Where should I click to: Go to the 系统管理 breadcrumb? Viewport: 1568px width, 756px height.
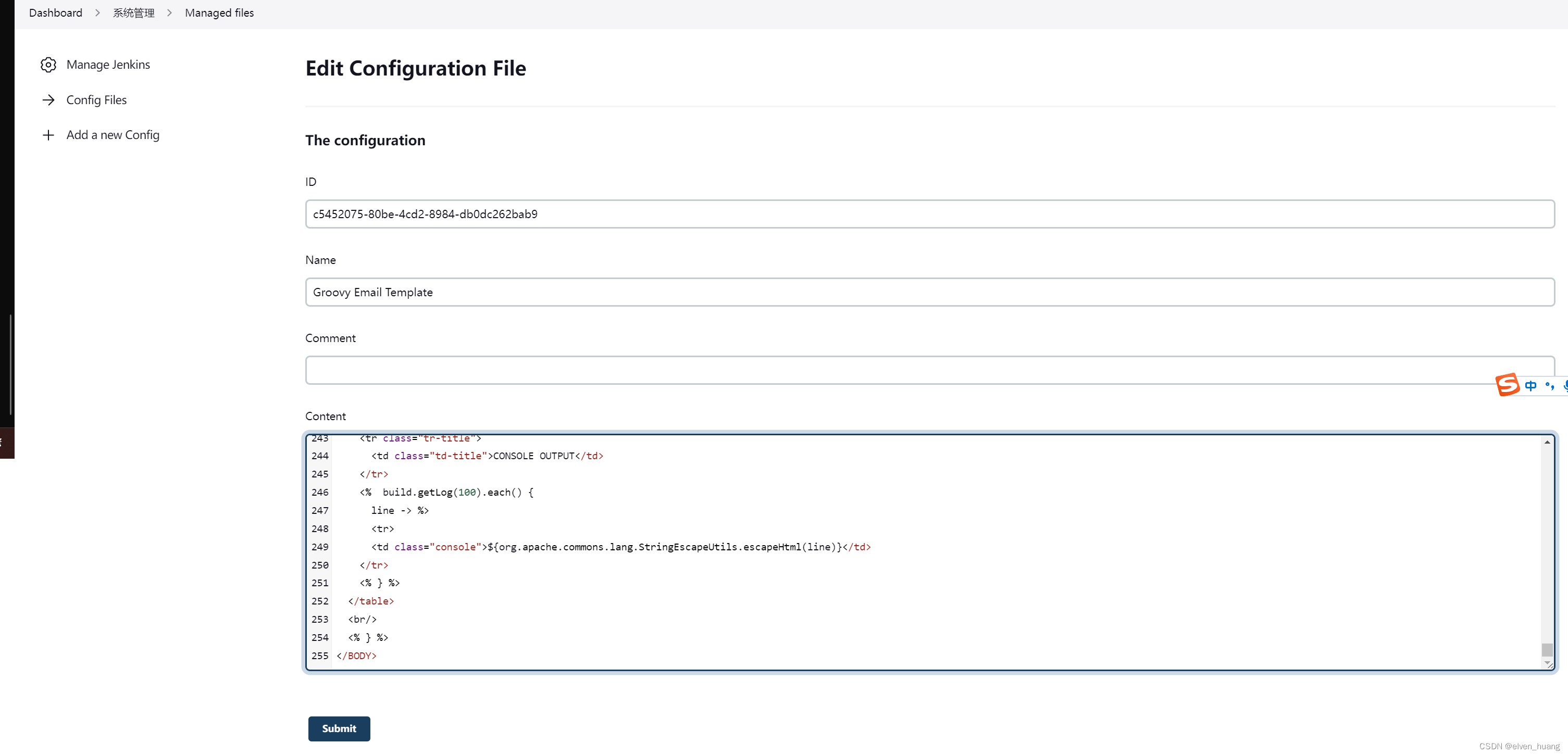click(133, 13)
